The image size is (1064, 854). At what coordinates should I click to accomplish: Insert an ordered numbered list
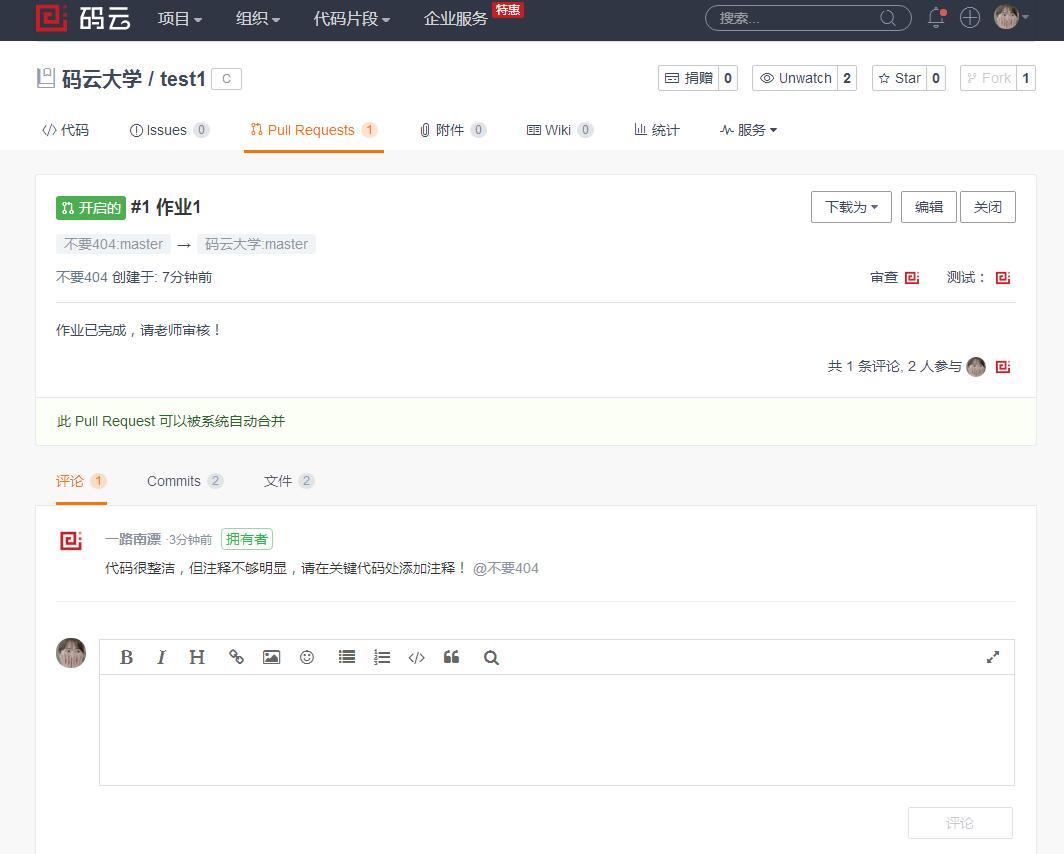[x=382, y=657]
